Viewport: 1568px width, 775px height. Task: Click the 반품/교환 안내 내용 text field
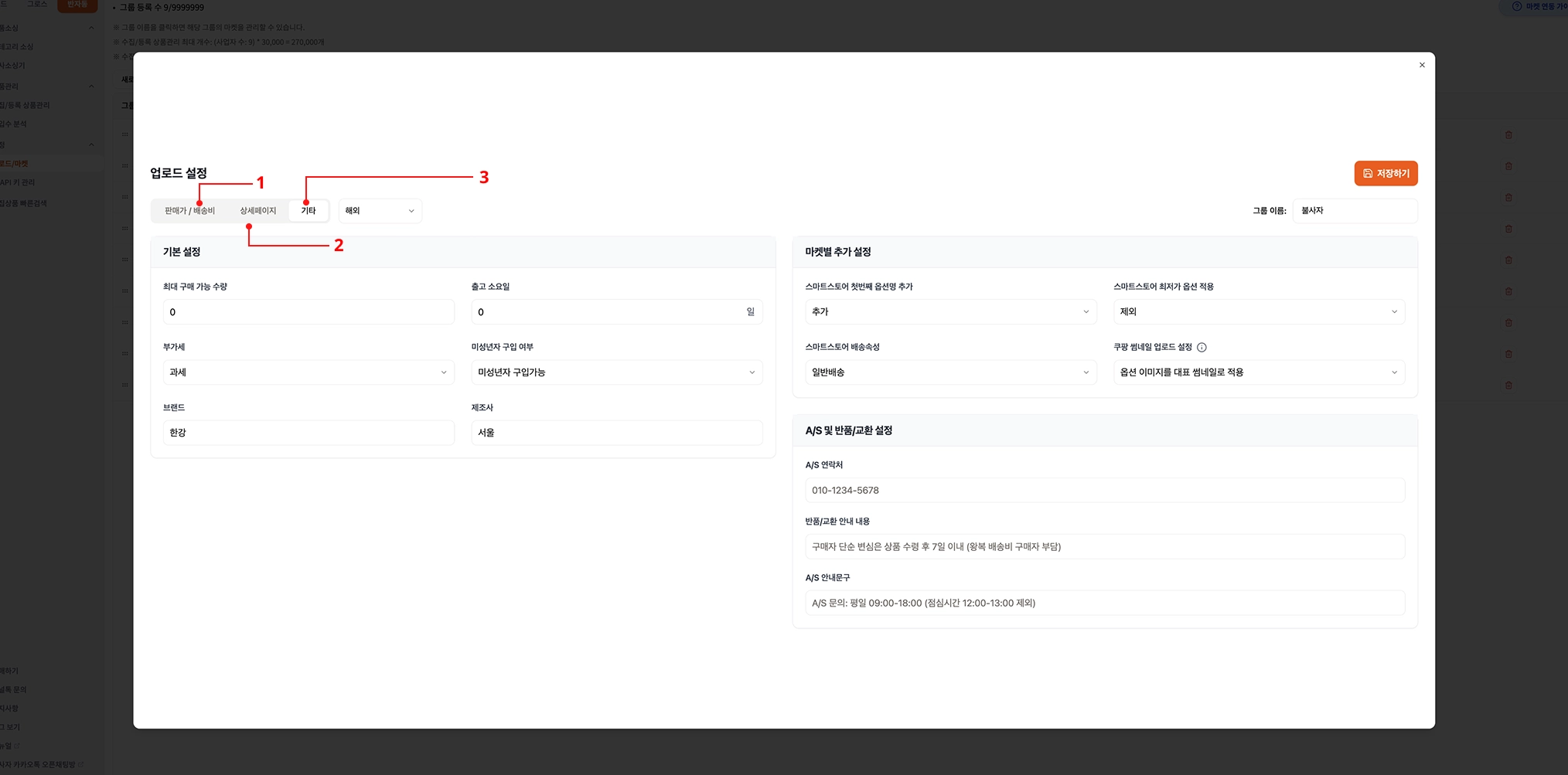(x=1105, y=547)
